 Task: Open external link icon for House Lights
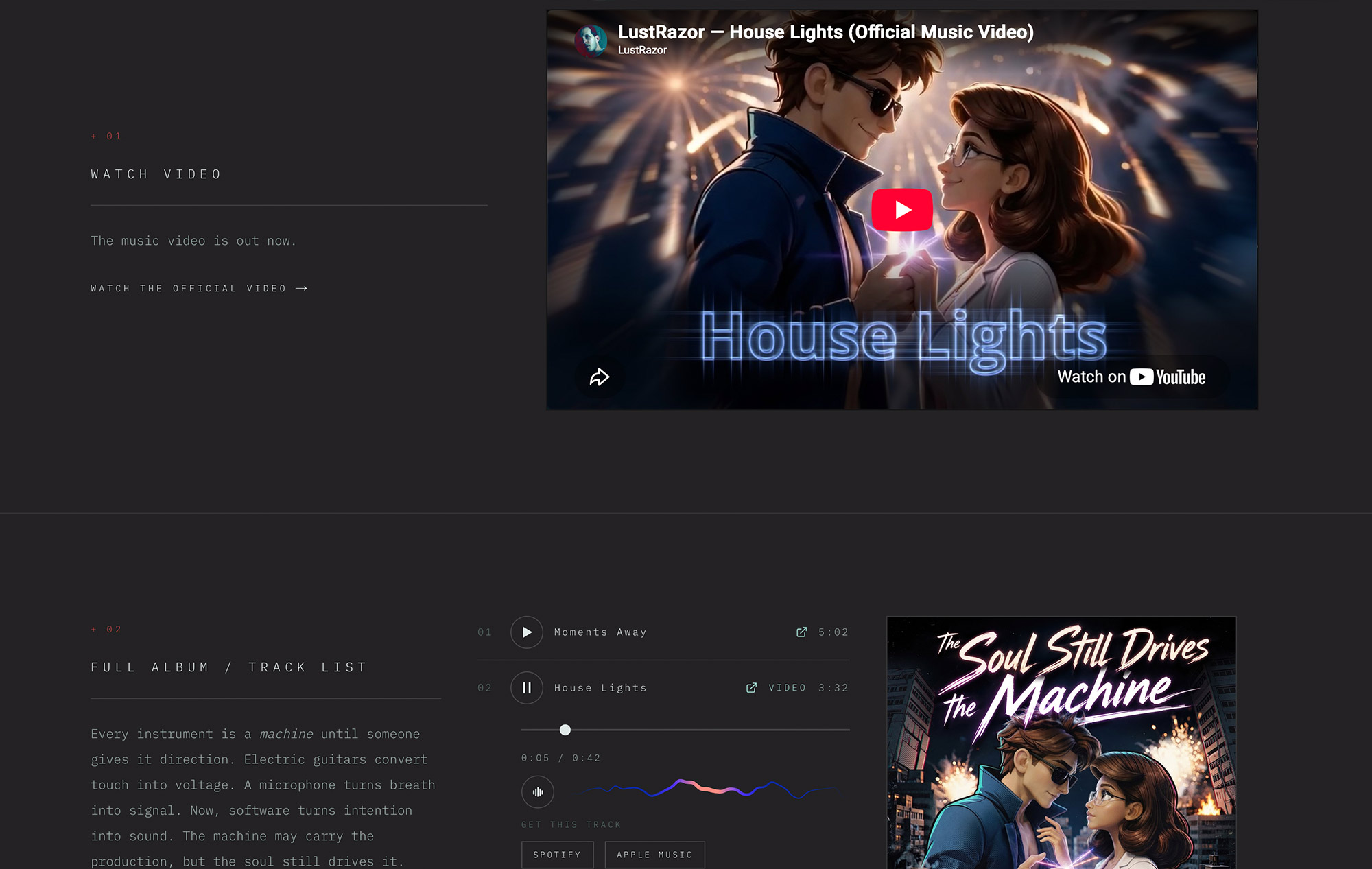coord(751,688)
